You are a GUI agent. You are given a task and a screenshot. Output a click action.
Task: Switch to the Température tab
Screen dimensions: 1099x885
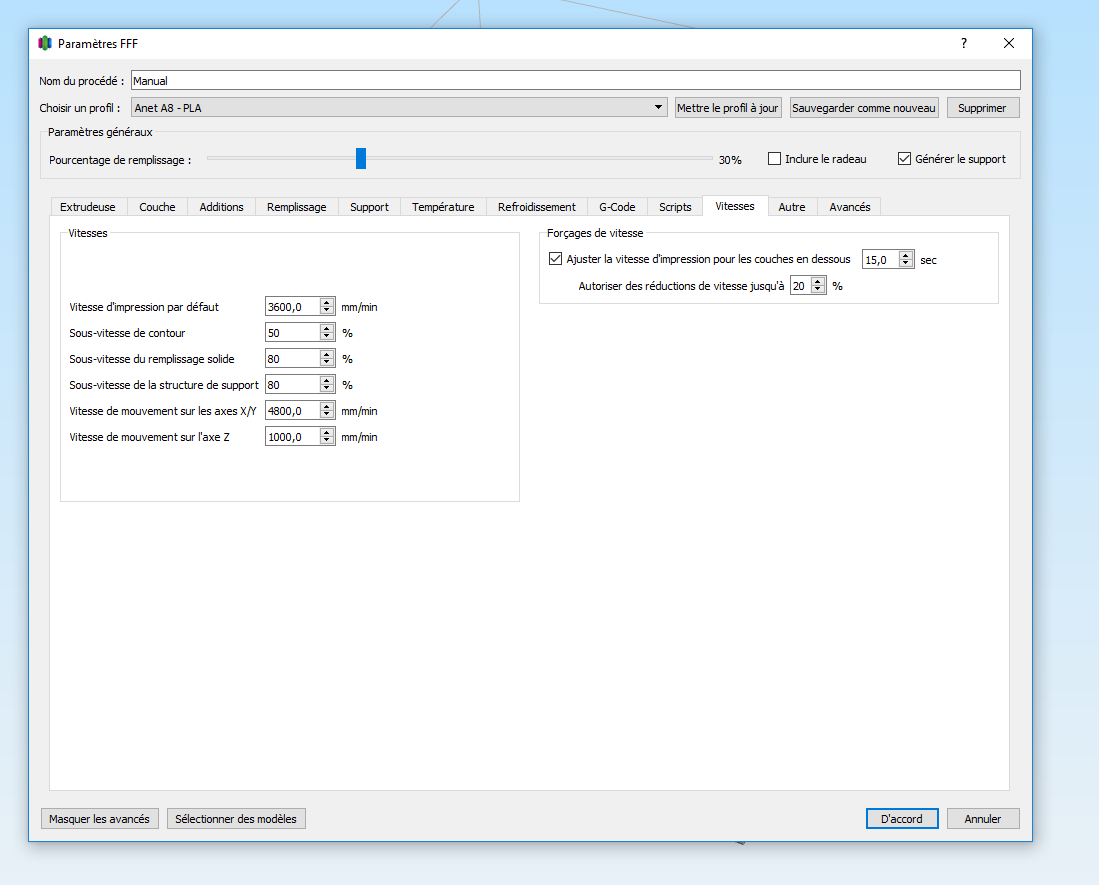[x=443, y=207]
